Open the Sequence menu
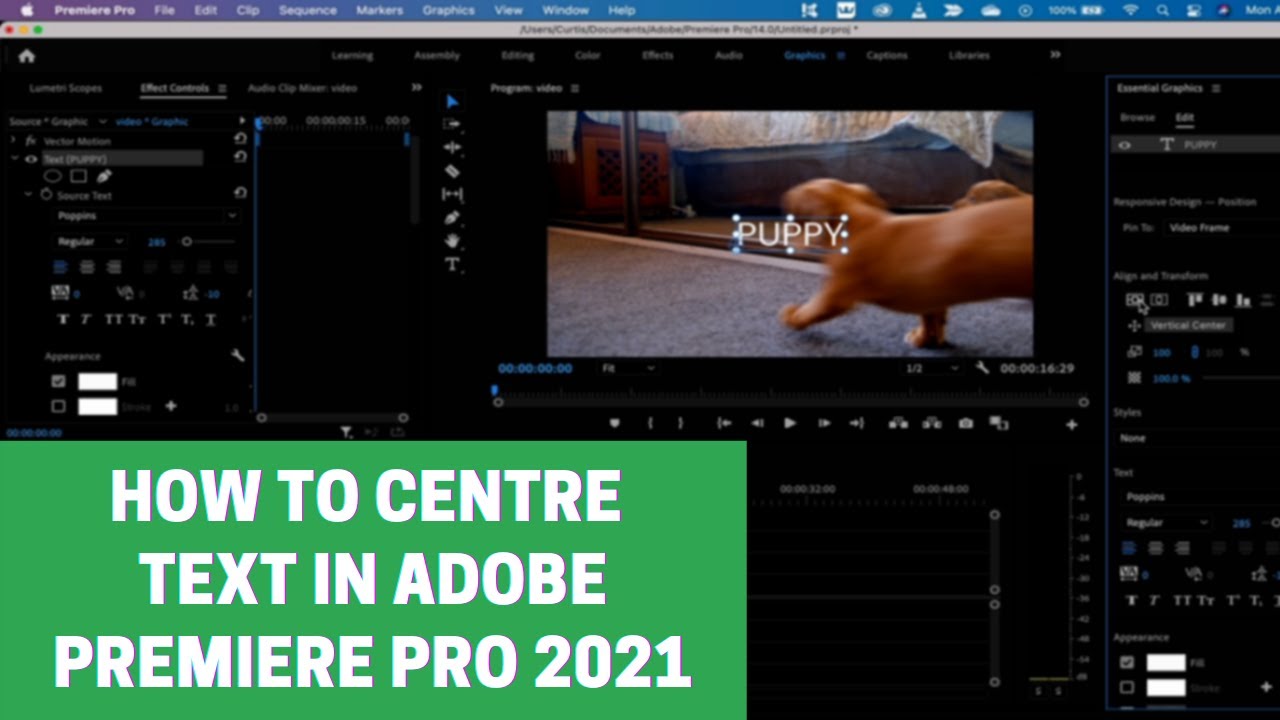Image resolution: width=1280 pixels, height=720 pixels. click(x=308, y=10)
